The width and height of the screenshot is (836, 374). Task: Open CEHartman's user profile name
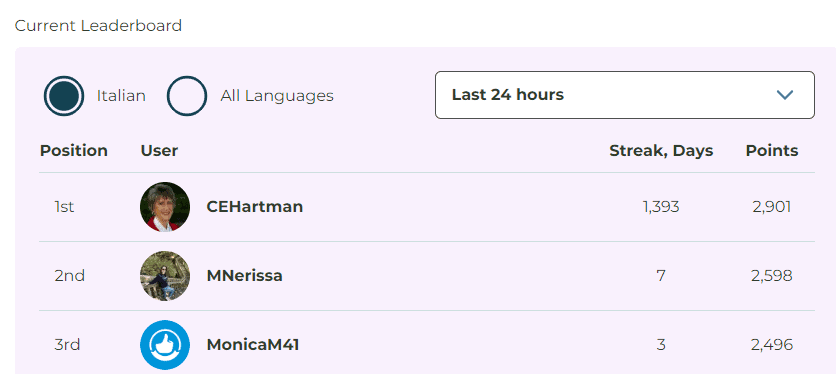coord(255,207)
